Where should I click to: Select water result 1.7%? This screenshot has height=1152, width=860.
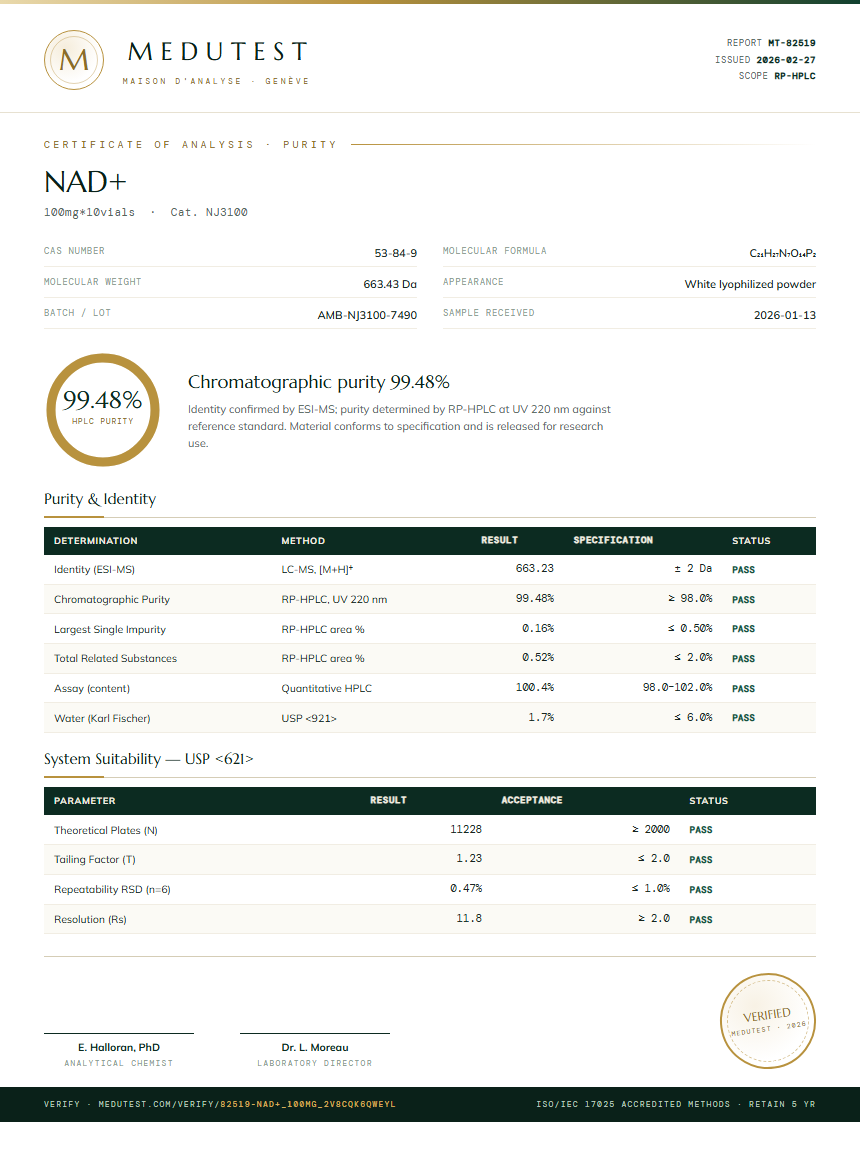click(x=541, y=717)
